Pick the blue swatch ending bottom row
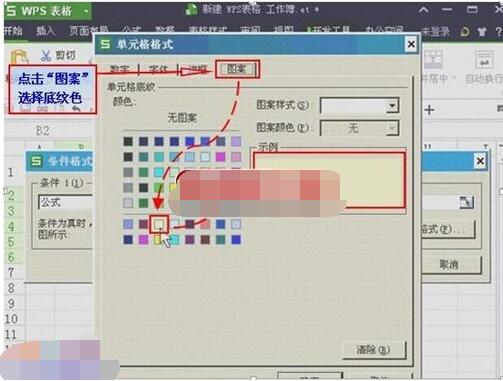The width and height of the screenshot is (503, 381). tap(236, 239)
